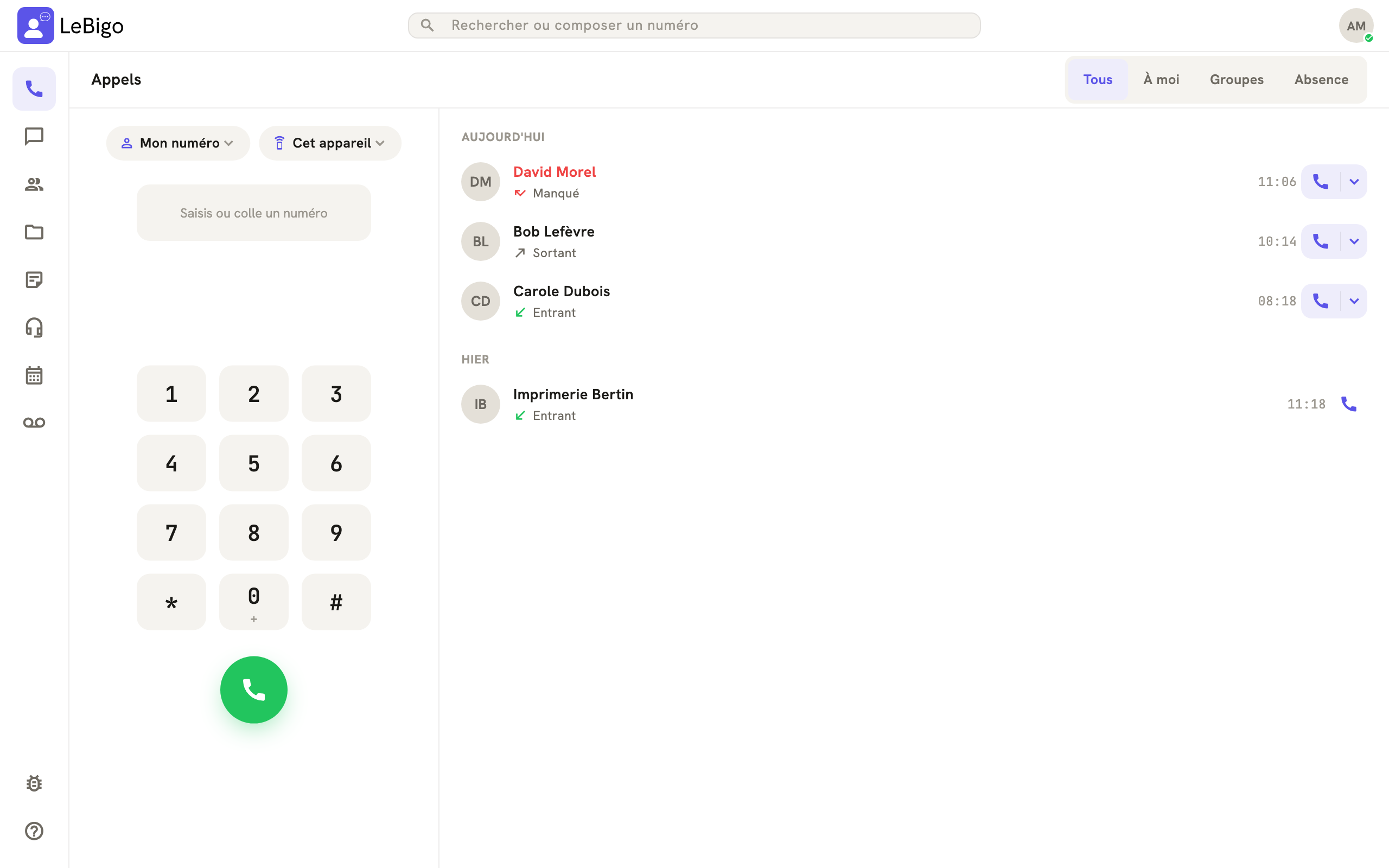Tap the star key on dial pad

click(171, 602)
